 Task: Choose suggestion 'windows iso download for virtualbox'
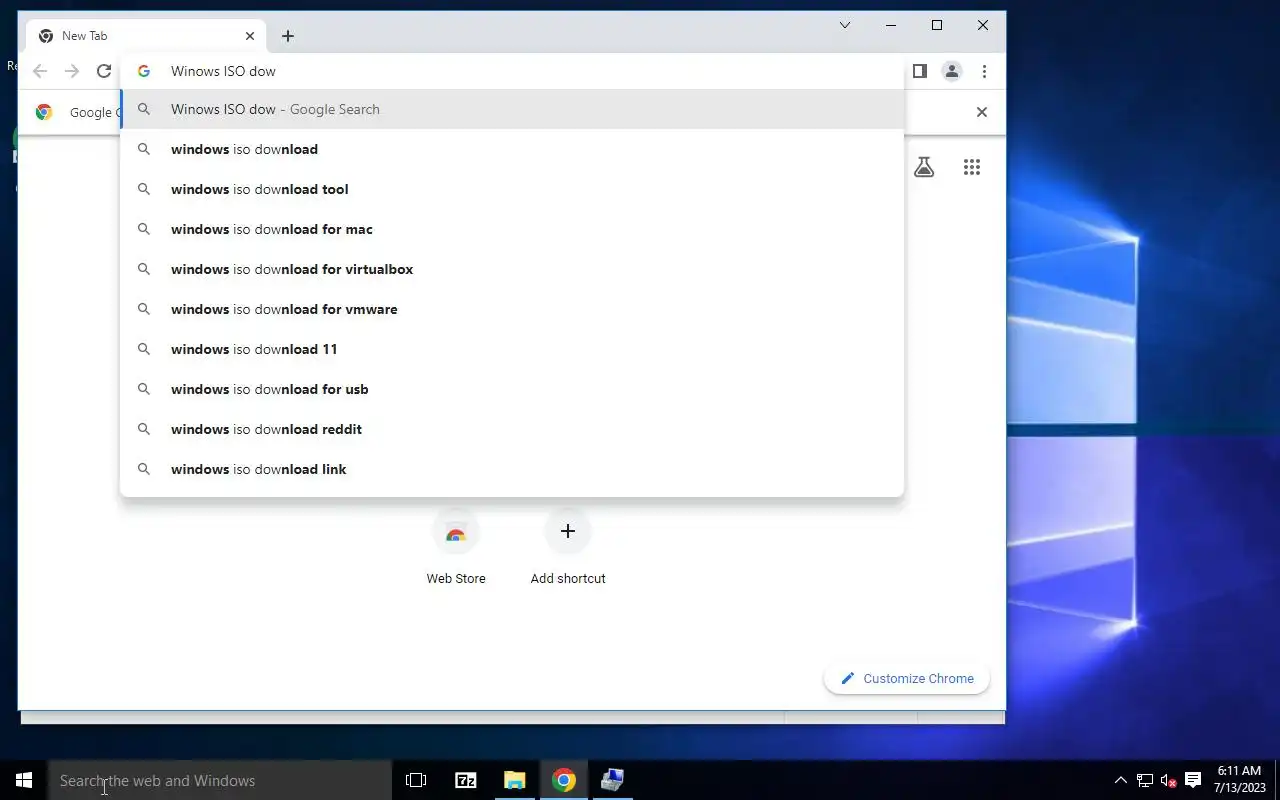point(512,269)
